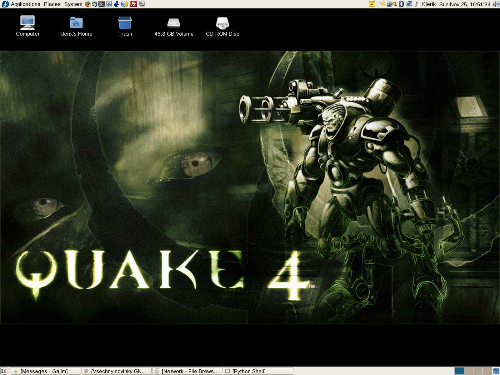The image size is (500, 375).
Task: Open the yellow sticky notes applet
Action: (372, 4)
